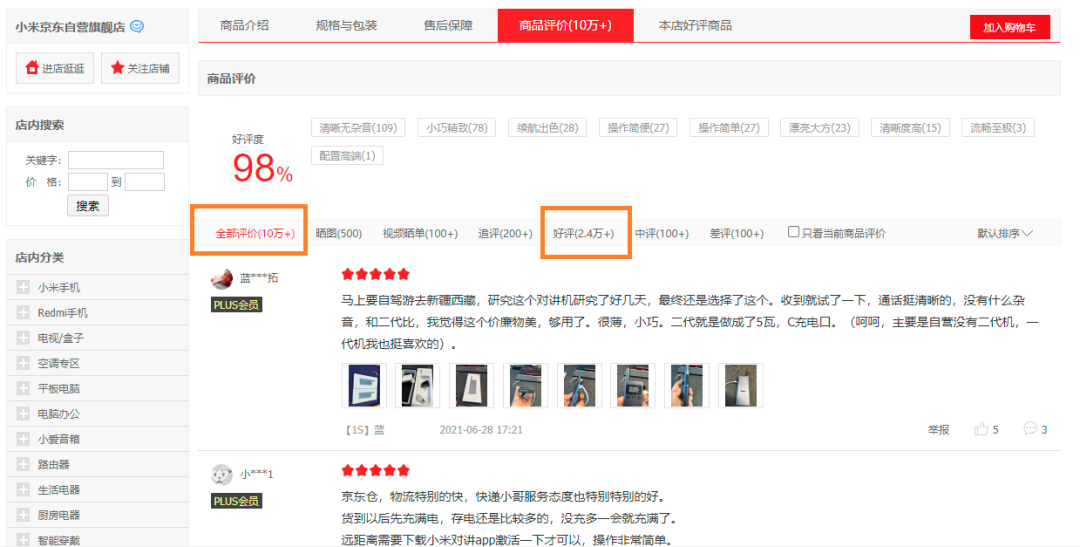
Task: Open second review photo thumbnail
Action: [418, 385]
